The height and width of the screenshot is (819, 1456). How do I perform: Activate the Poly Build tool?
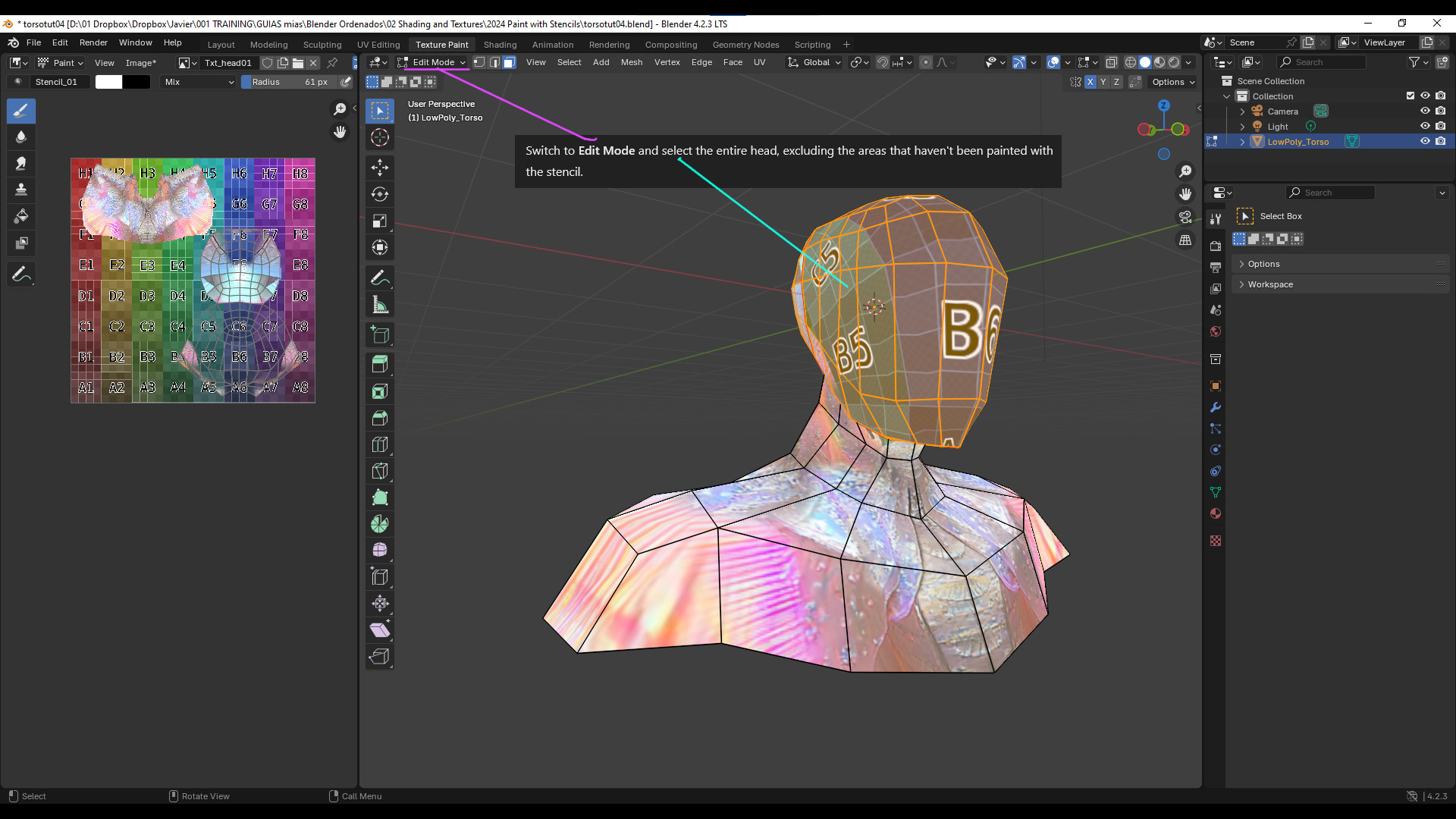click(x=380, y=497)
